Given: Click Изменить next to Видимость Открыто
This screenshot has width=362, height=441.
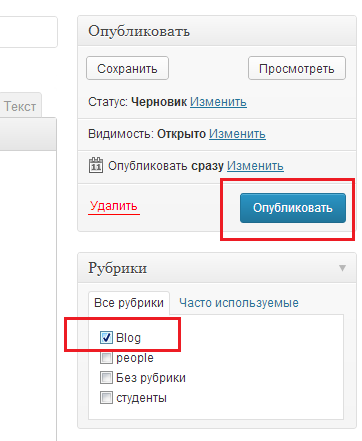Looking at the screenshot, I should pos(237,134).
